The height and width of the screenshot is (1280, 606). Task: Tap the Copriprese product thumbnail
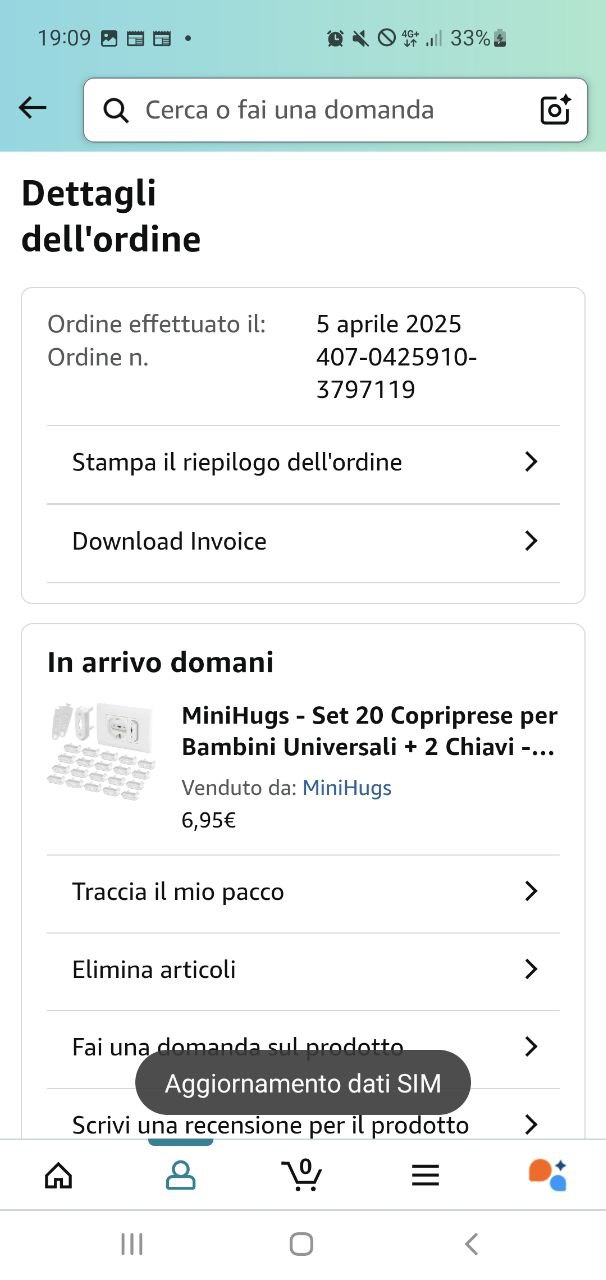coord(101,750)
